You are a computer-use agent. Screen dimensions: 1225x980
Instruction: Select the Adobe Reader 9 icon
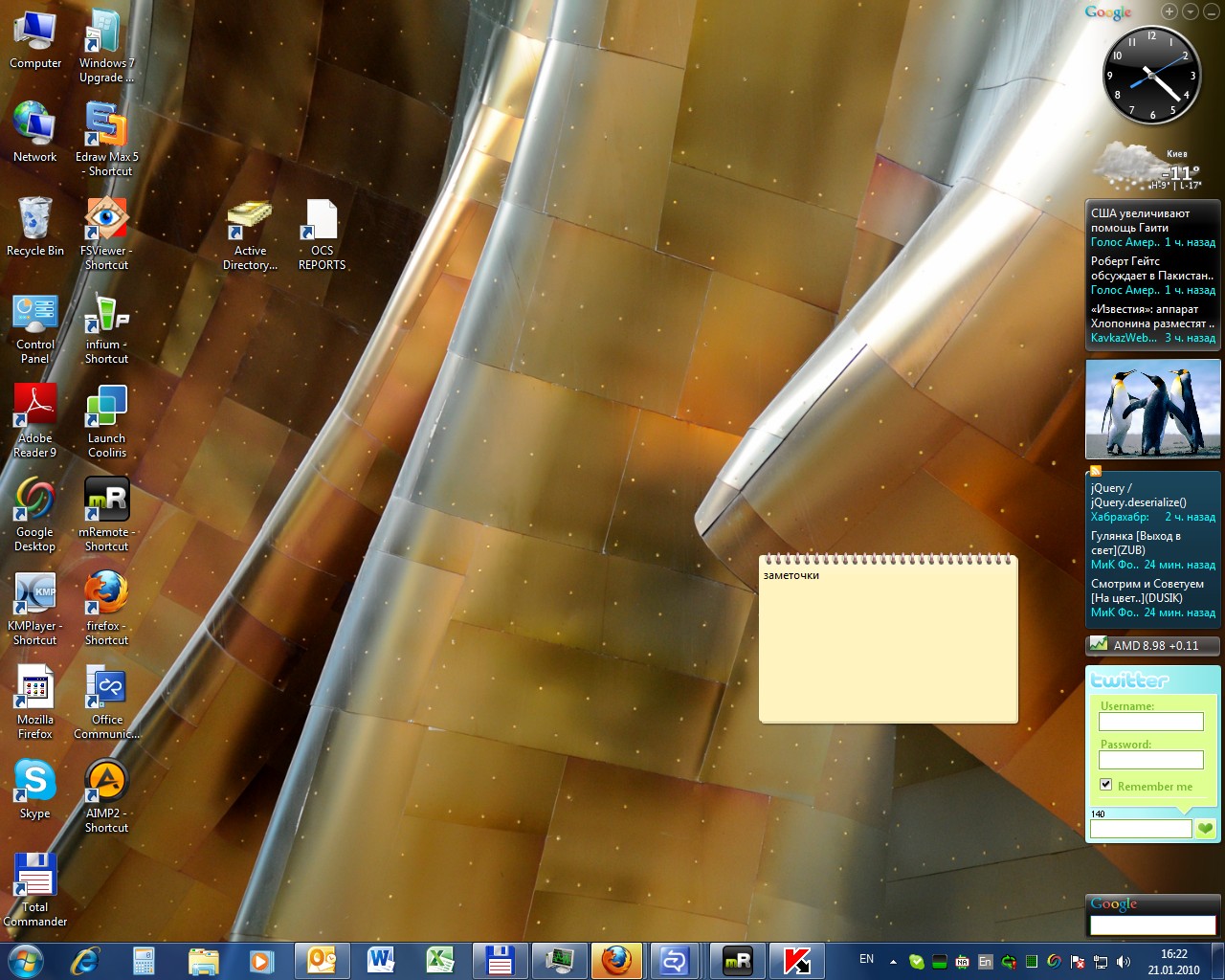click(x=34, y=407)
